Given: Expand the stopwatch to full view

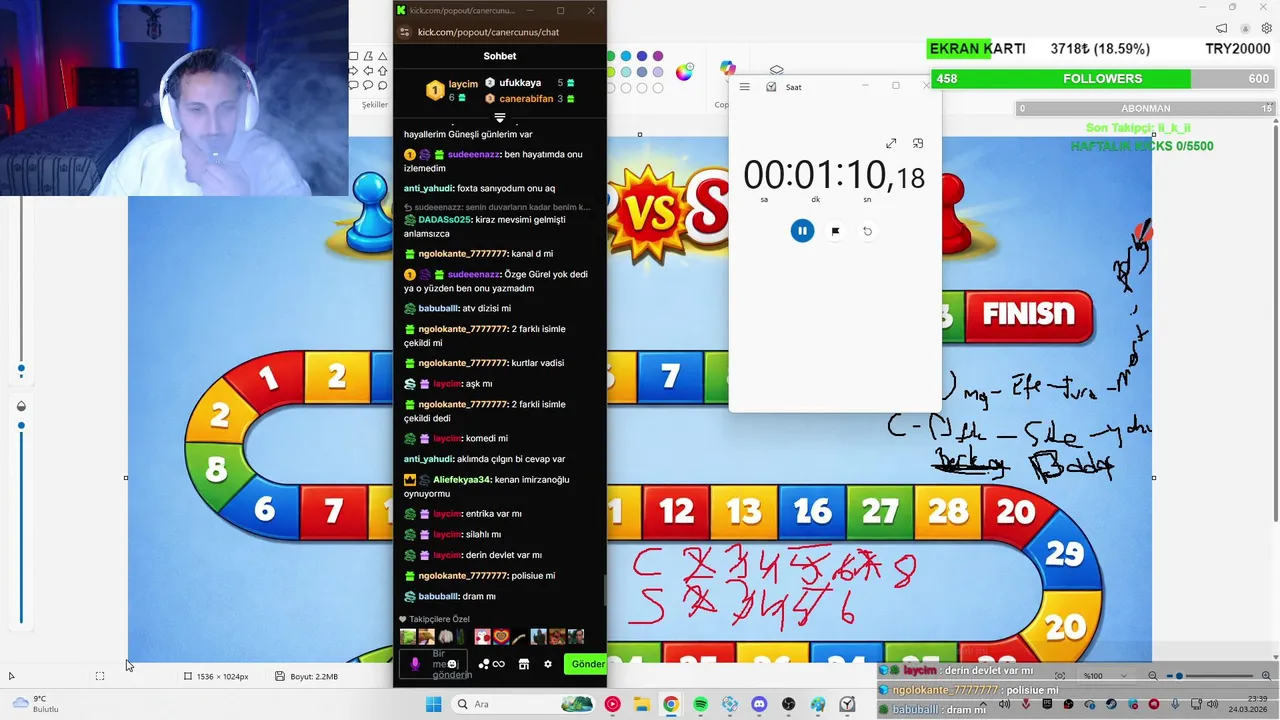Looking at the screenshot, I should [x=891, y=143].
